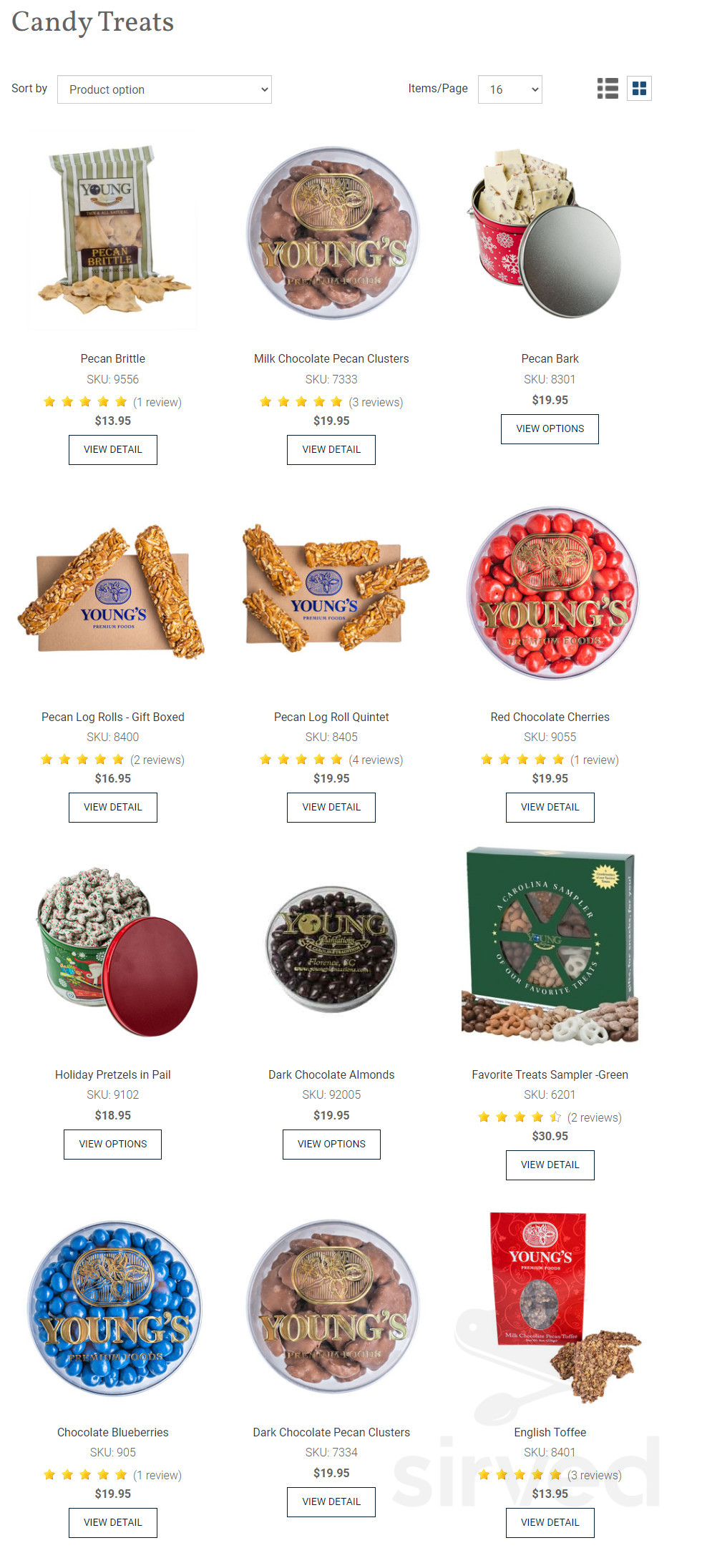Open the Favorite Treats Sampler green box image
This screenshot has height=1568, width=702.
tap(550, 946)
